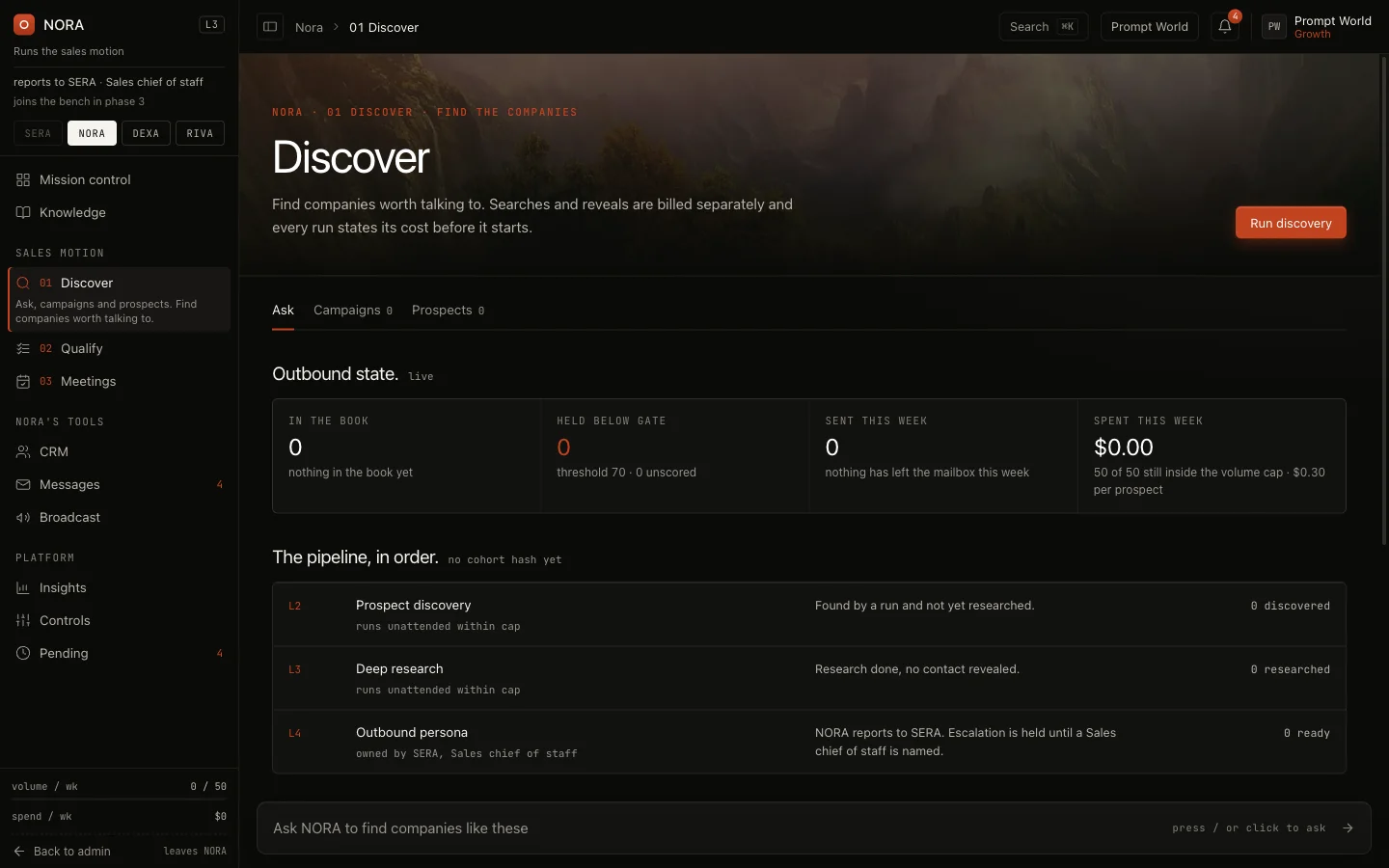Click the In the book card
Screen dimensions: 1389x868
point(406,455)
